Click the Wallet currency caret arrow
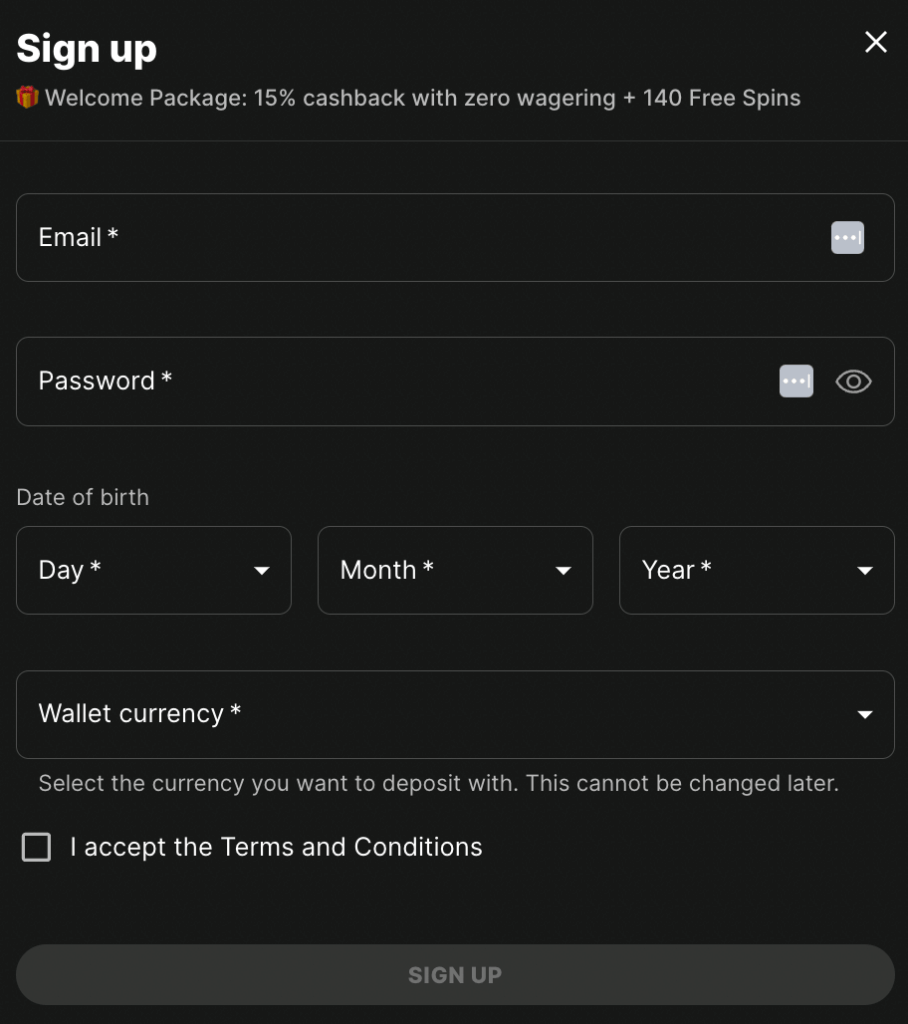Image resolution: width=908 pixels, height=1024 pixels. click(865, 714)
